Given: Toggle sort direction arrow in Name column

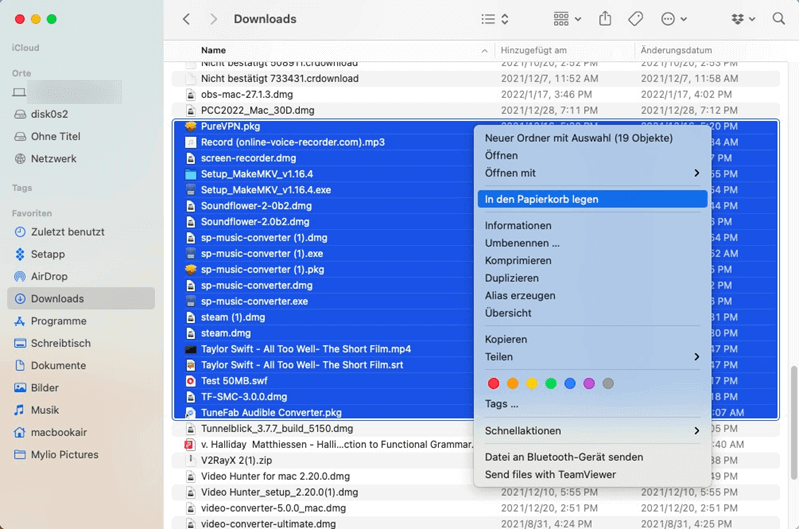Looking at the screenshot, I should tap(484, 51).
